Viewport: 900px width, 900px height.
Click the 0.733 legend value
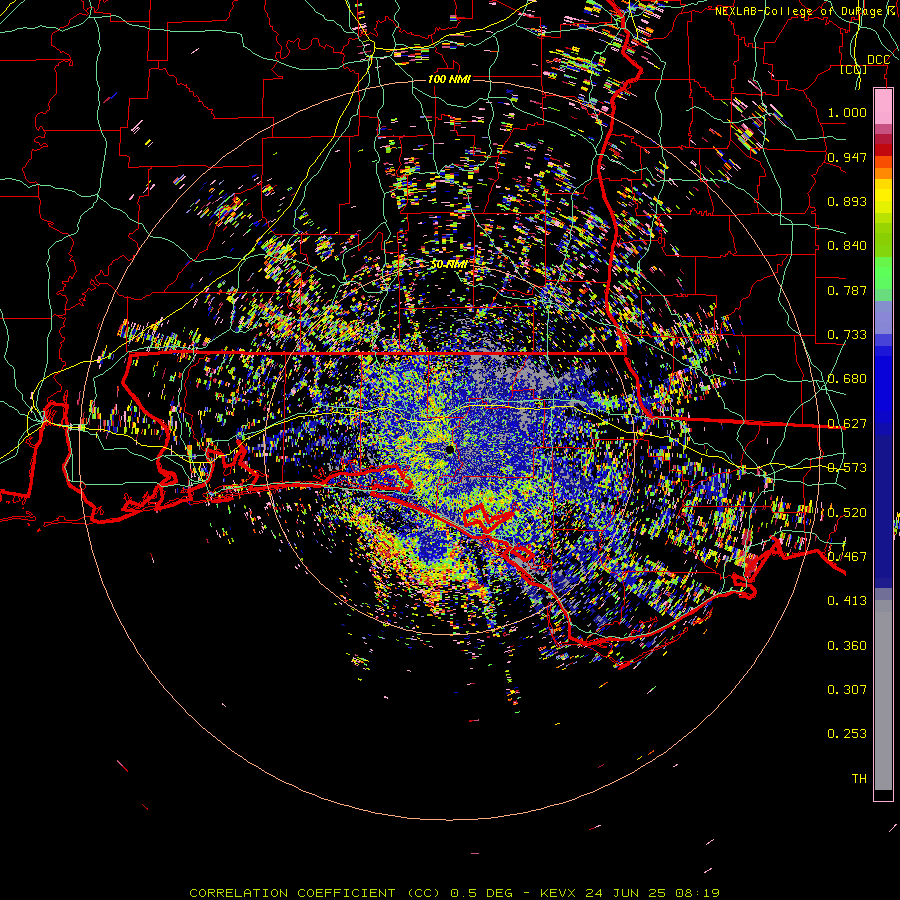847,335
